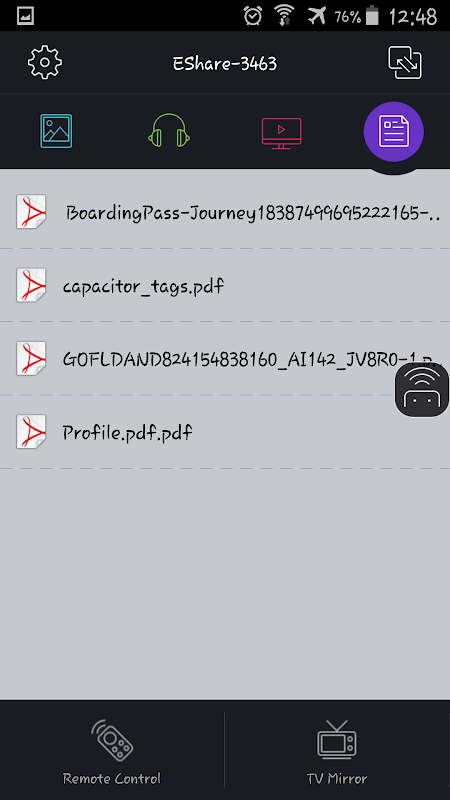450x800 pixels.
Task: Start TV Mirror
Action: (x=337, y=751)
